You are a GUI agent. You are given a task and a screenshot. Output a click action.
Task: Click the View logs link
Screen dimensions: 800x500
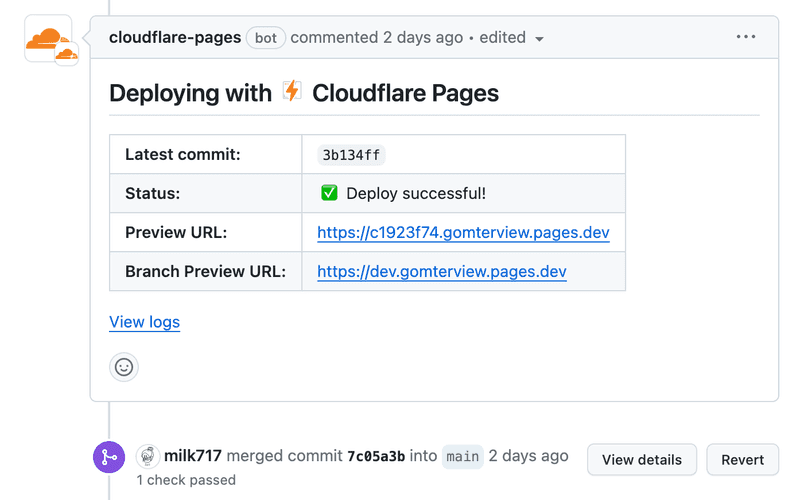tap(144, 322)
